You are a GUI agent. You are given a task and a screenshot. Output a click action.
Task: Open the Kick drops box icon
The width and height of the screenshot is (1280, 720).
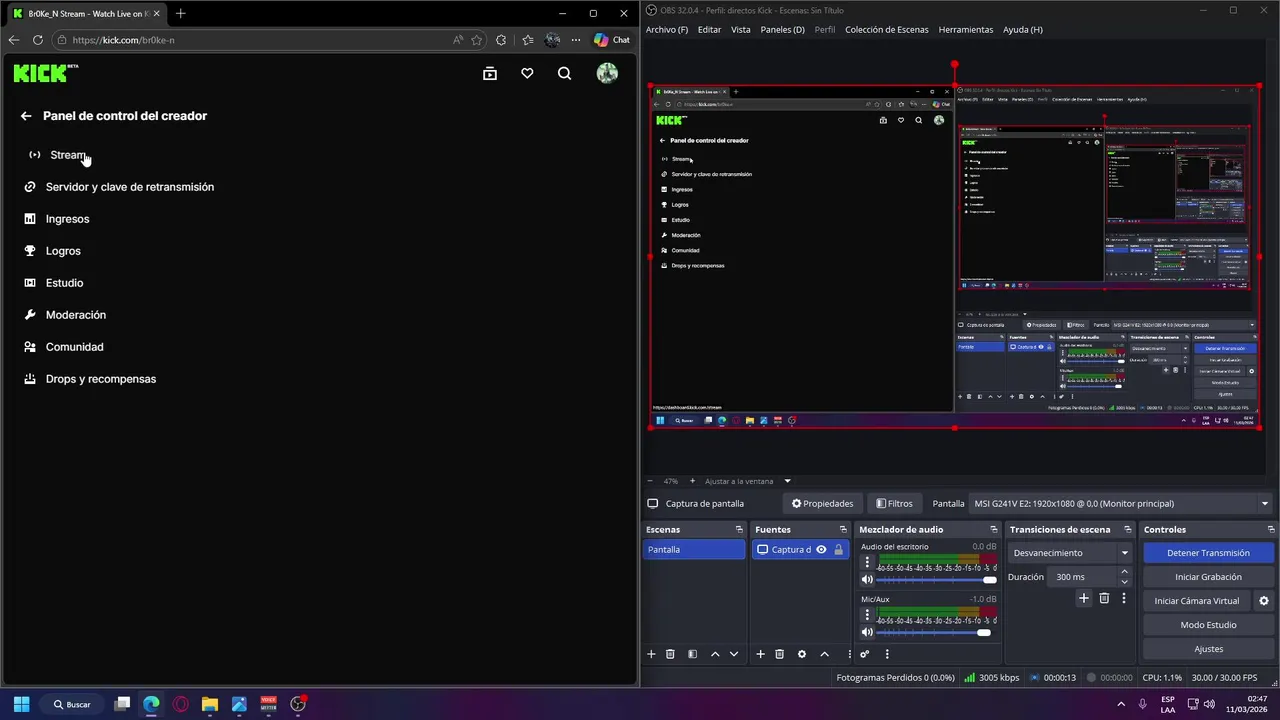coord(490,73)
